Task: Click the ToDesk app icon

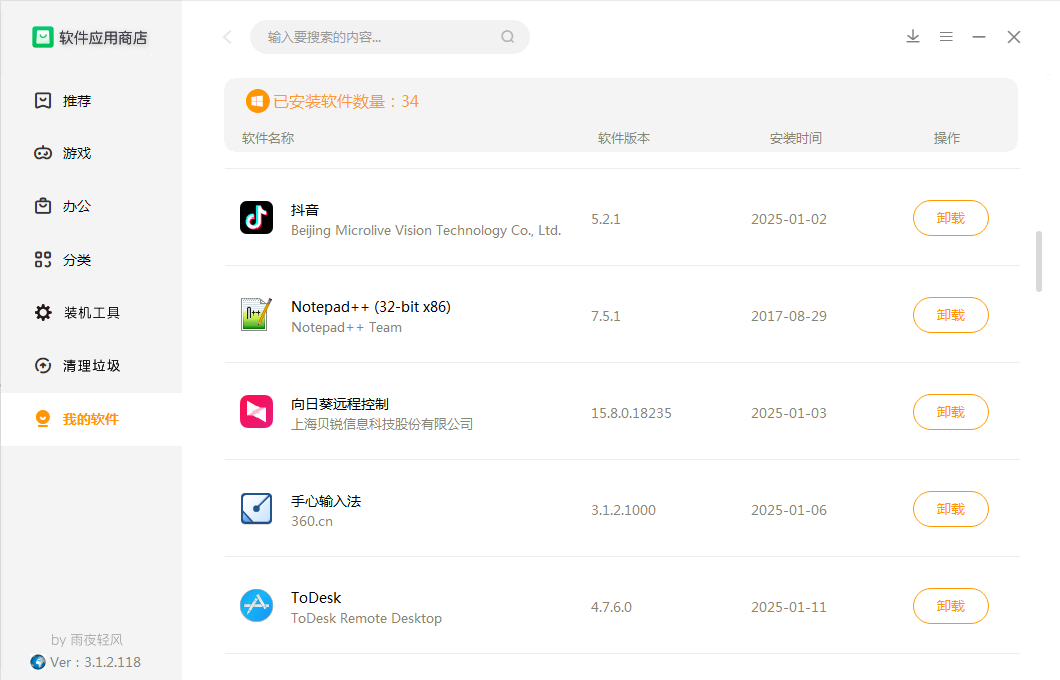Action: tap(256, 606)
